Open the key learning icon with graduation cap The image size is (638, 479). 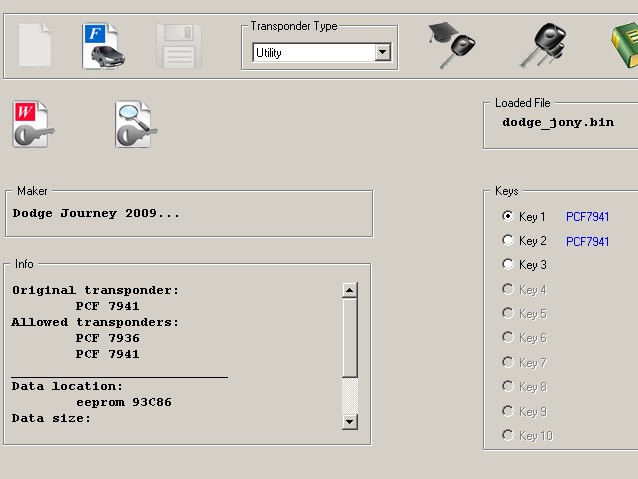pyautogui.click(x=452, y=45)
